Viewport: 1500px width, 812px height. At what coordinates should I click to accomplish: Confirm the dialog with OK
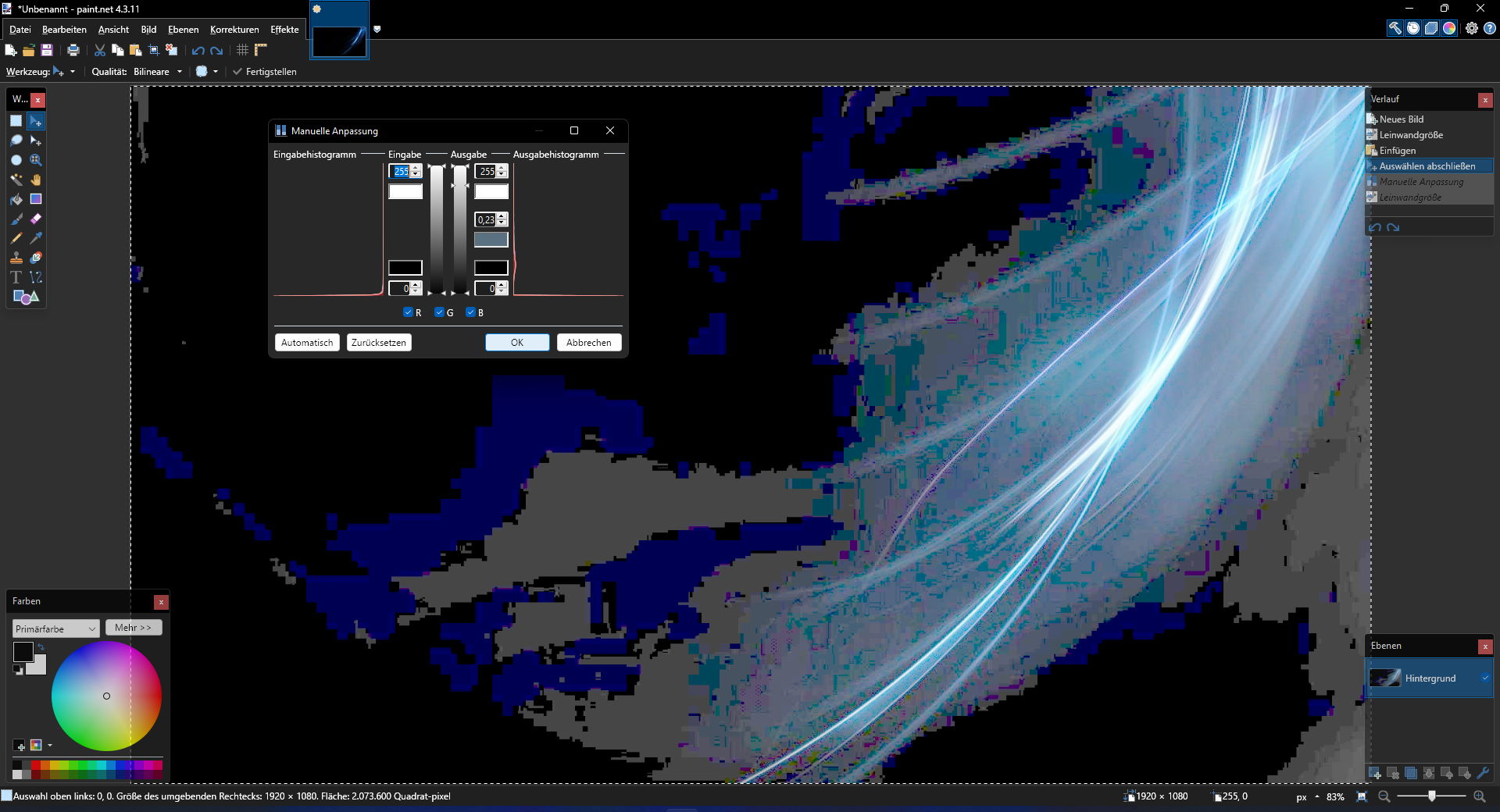tap(517, 343)
